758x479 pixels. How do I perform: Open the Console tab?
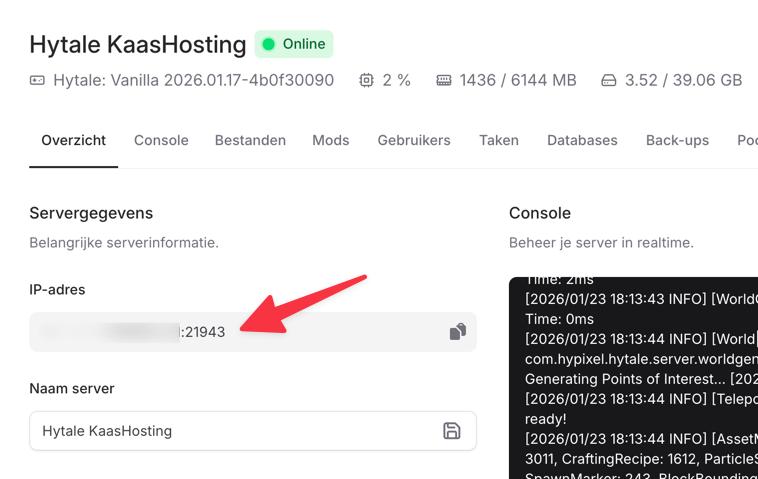point(161,140)
